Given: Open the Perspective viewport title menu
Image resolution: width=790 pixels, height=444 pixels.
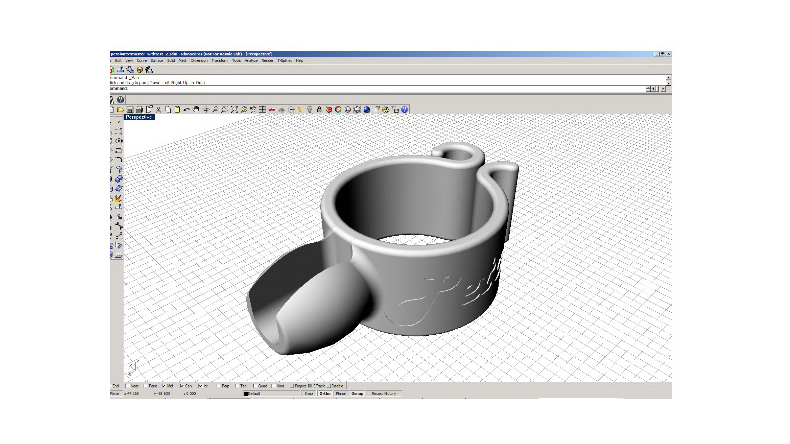Looking at the screenshot, I should tap(138, 117).
